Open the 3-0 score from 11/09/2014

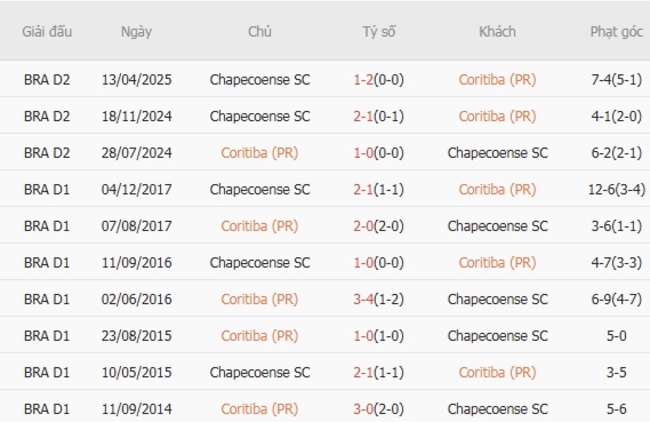[x=379, y=408]
